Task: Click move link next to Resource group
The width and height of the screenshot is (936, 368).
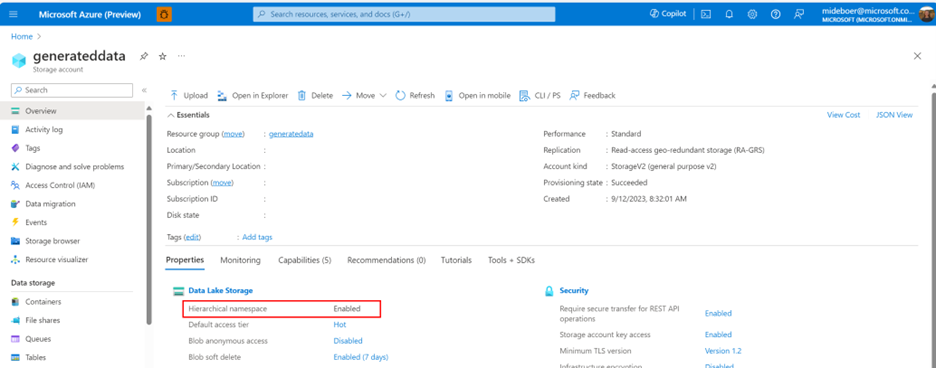Action: click(233, 134)
